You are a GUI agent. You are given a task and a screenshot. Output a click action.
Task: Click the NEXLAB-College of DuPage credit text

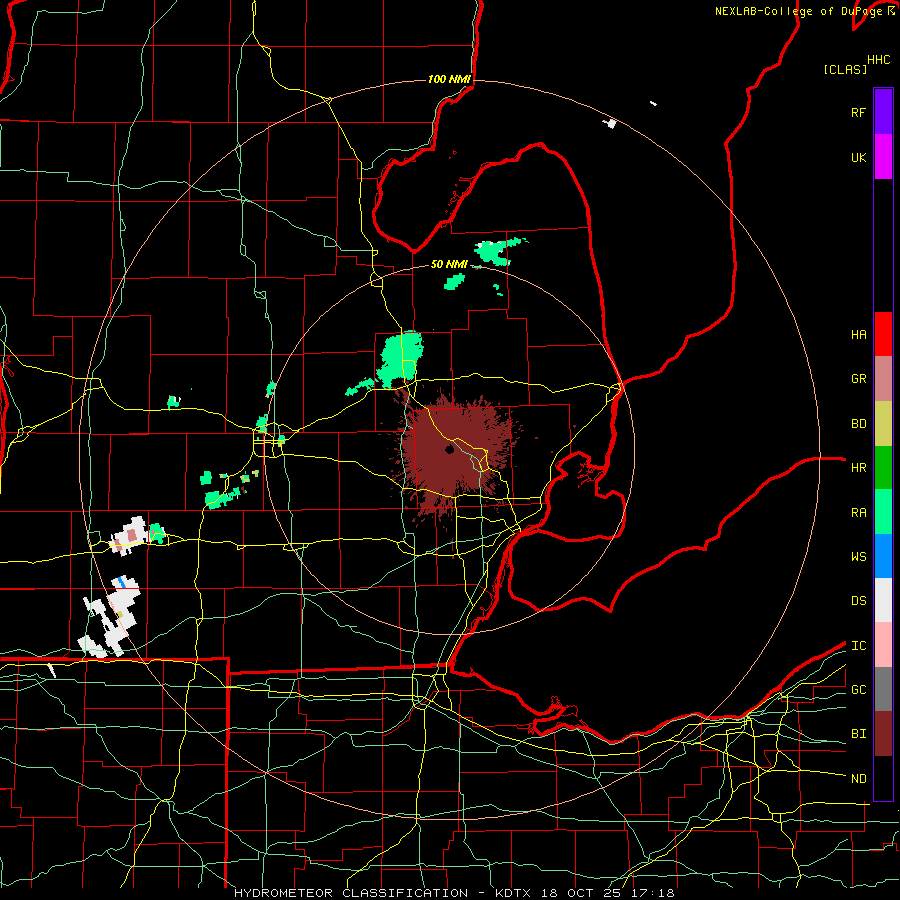pyautogui.click(x=798, y=11)
